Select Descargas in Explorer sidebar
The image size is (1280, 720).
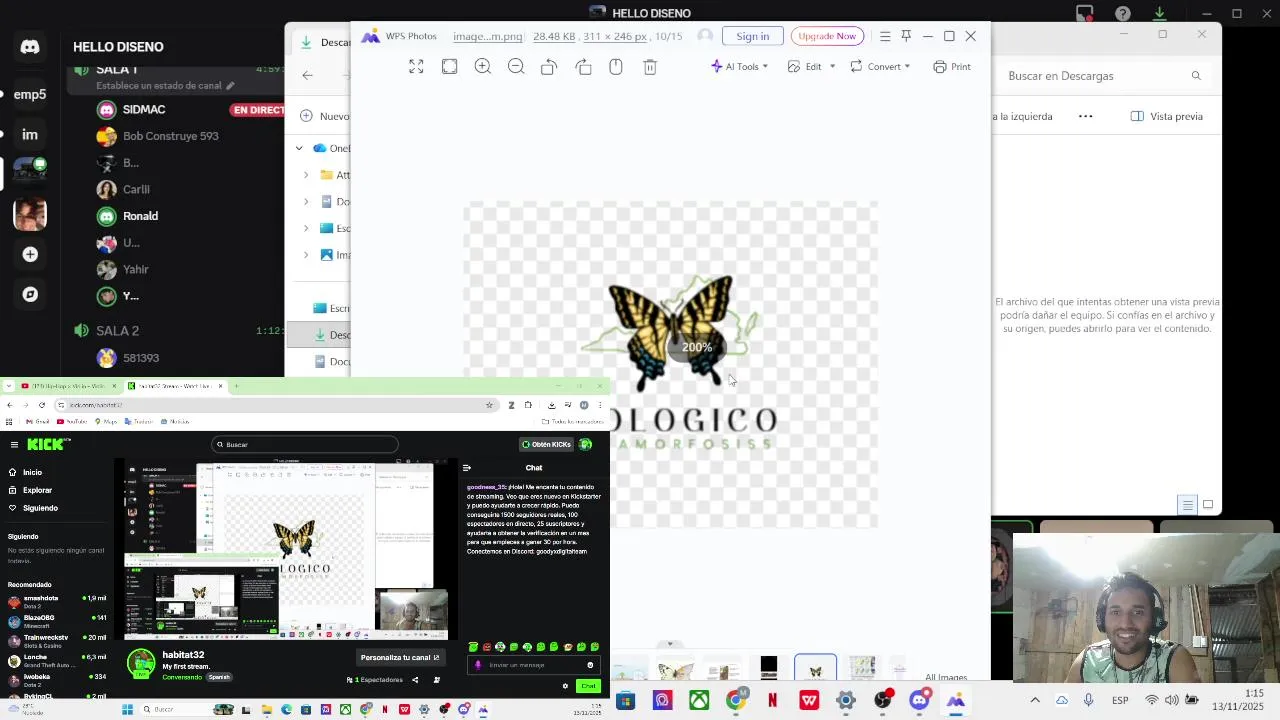point(319,335)
